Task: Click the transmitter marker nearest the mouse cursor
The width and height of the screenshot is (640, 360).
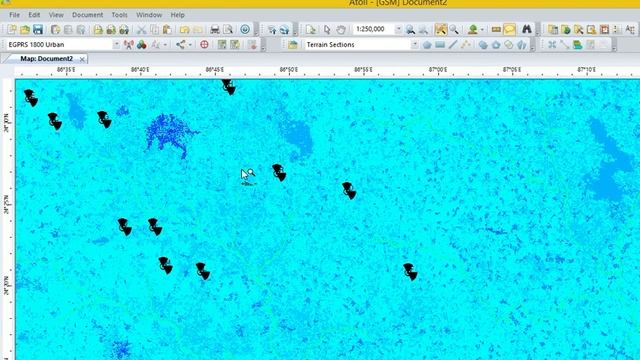Action: coord(279,173)
